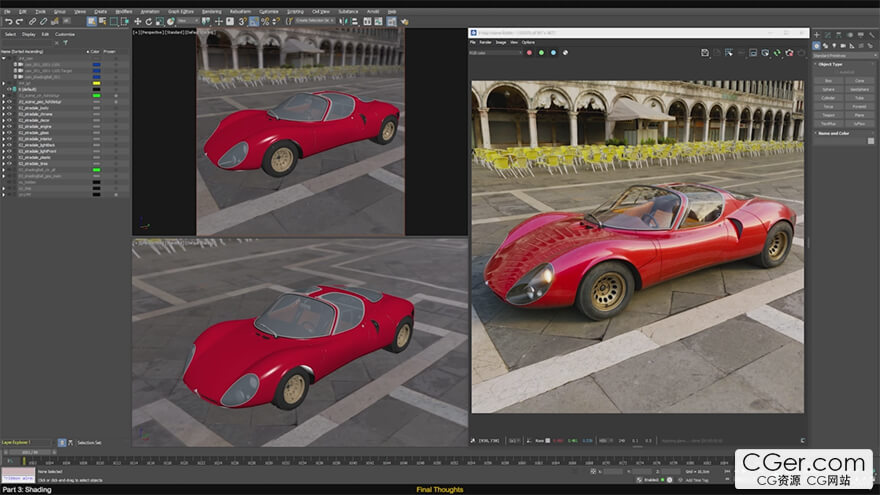This screenshot has width=880, height=495.
Task: Open the Modify tab in command panel
Action: click(827, 34)
